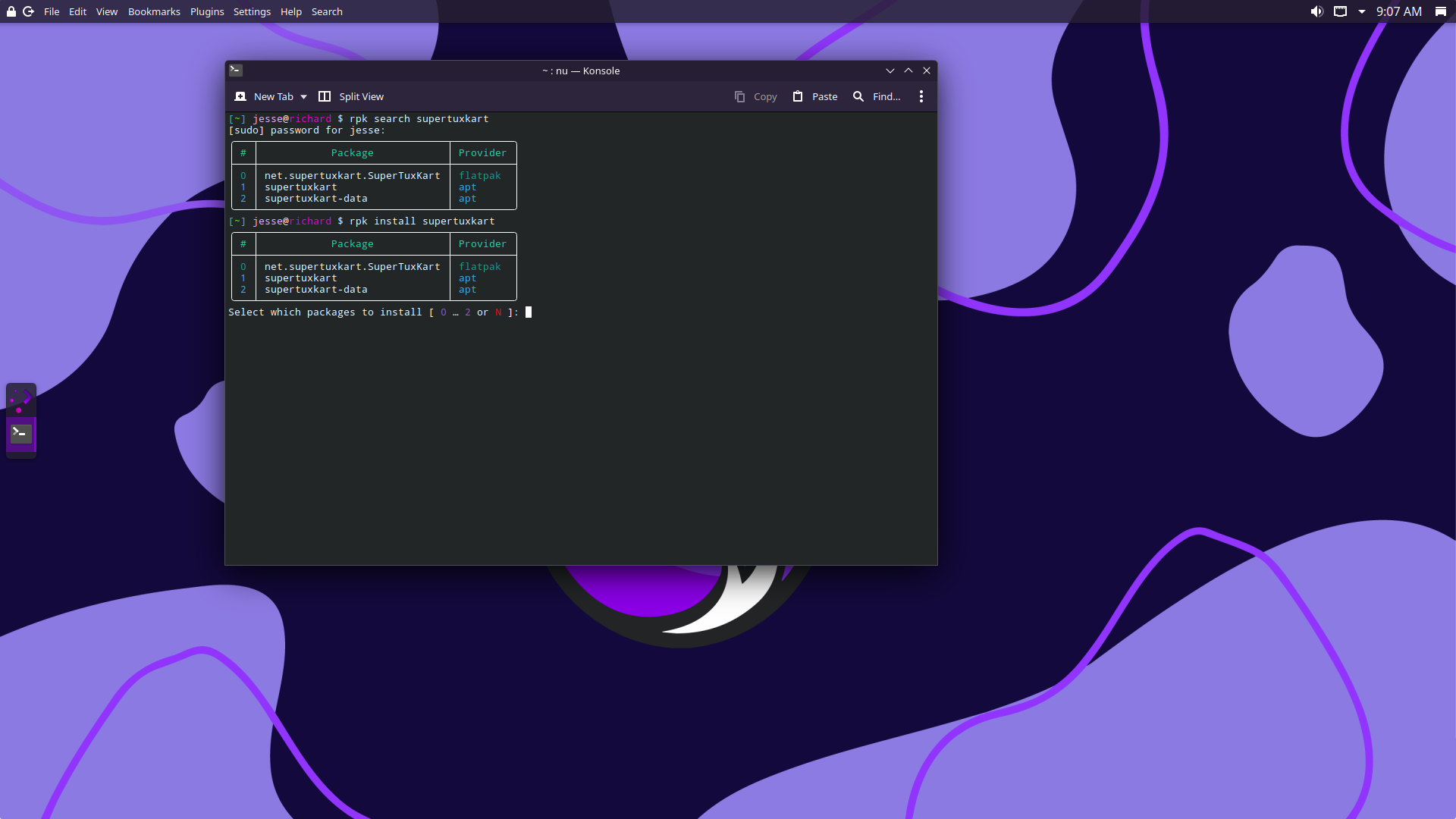Click the '~ : nu — Konsole' window title
The height and width of the screenshot is (819, 1456).
(x=581, y=71)
